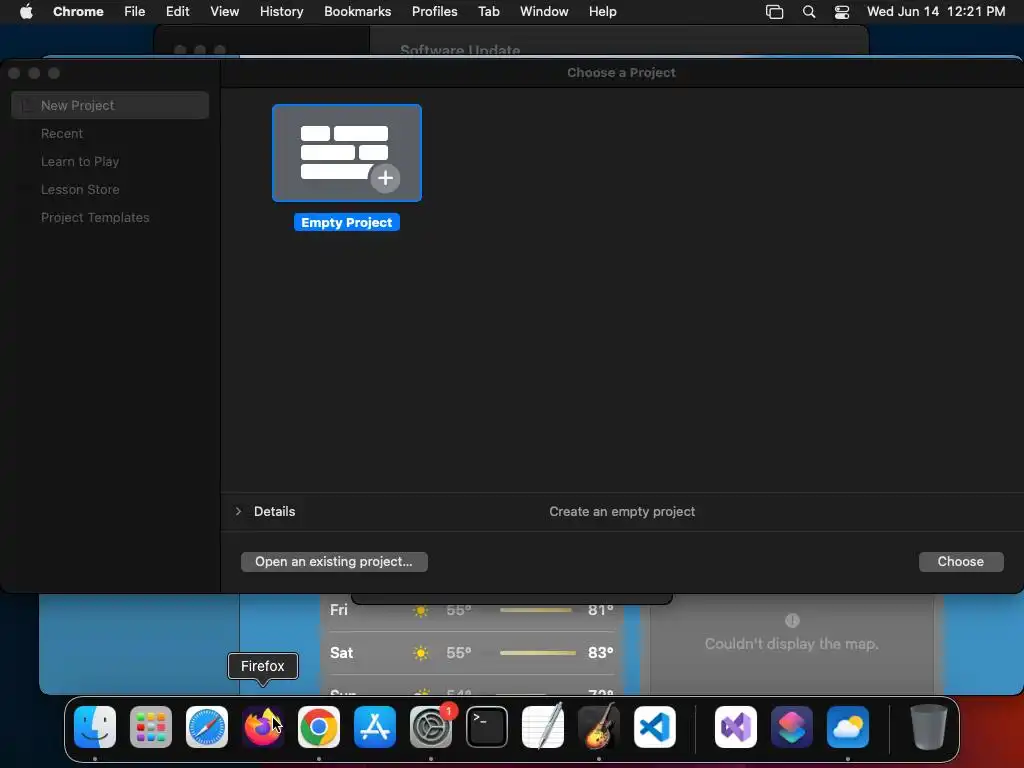Open the Edit menu
Screen dimensions: 1024x768
[177, 11]
